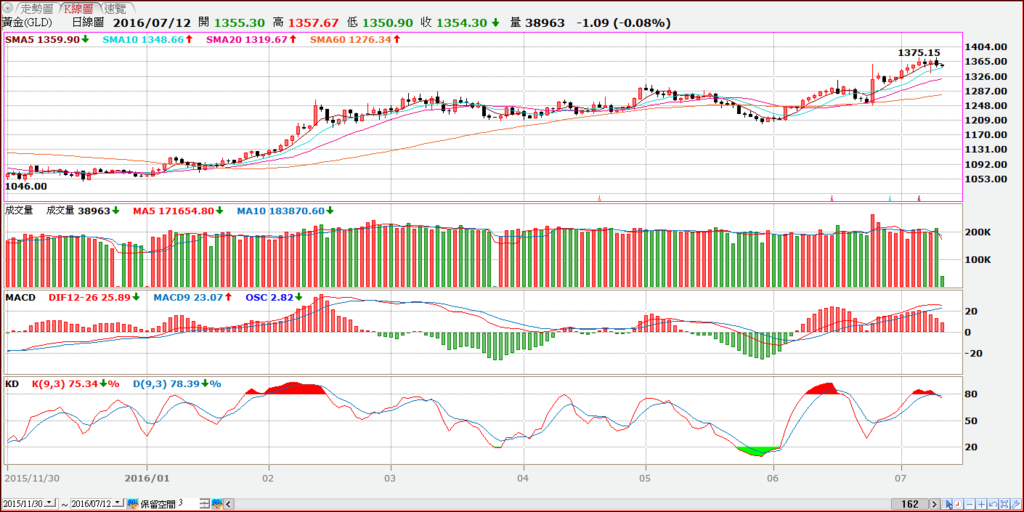Select the cursor pointer tool icon
The image size is (1024, 512).
tap(946, 504)
